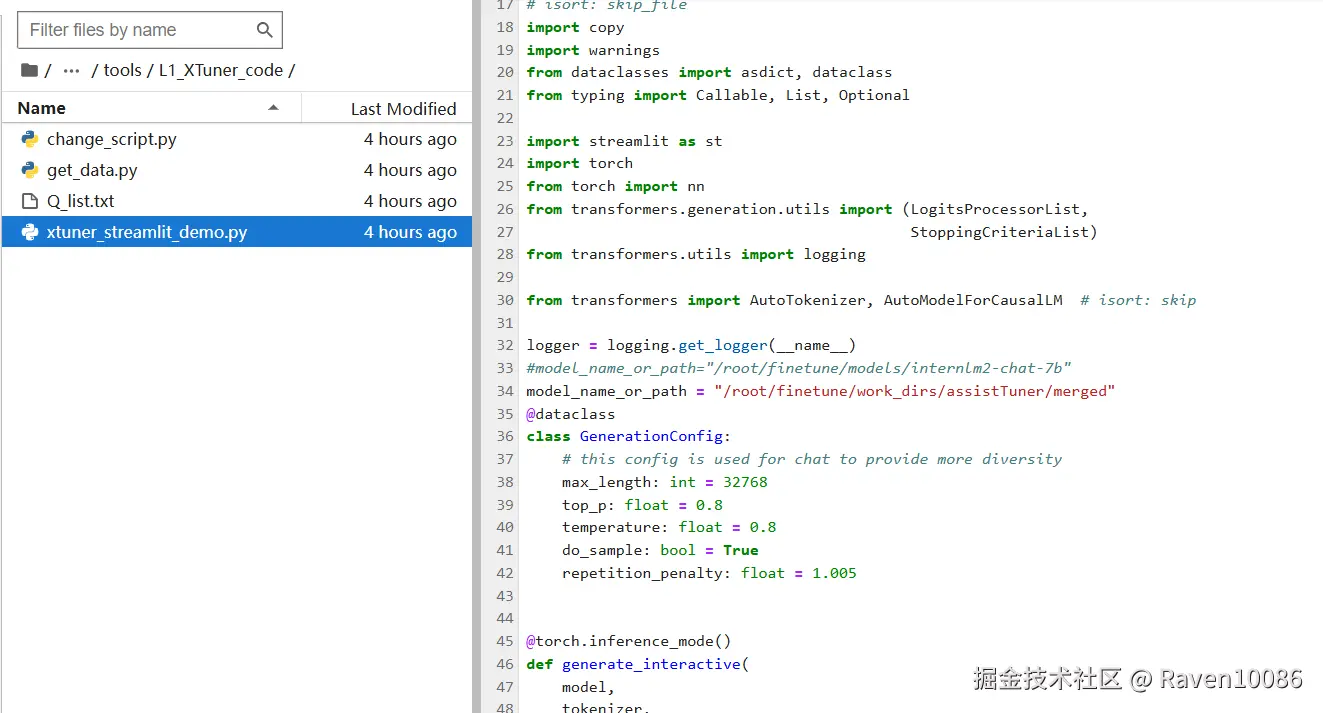Click the @dataclass decorator

(x=571, y=414)
